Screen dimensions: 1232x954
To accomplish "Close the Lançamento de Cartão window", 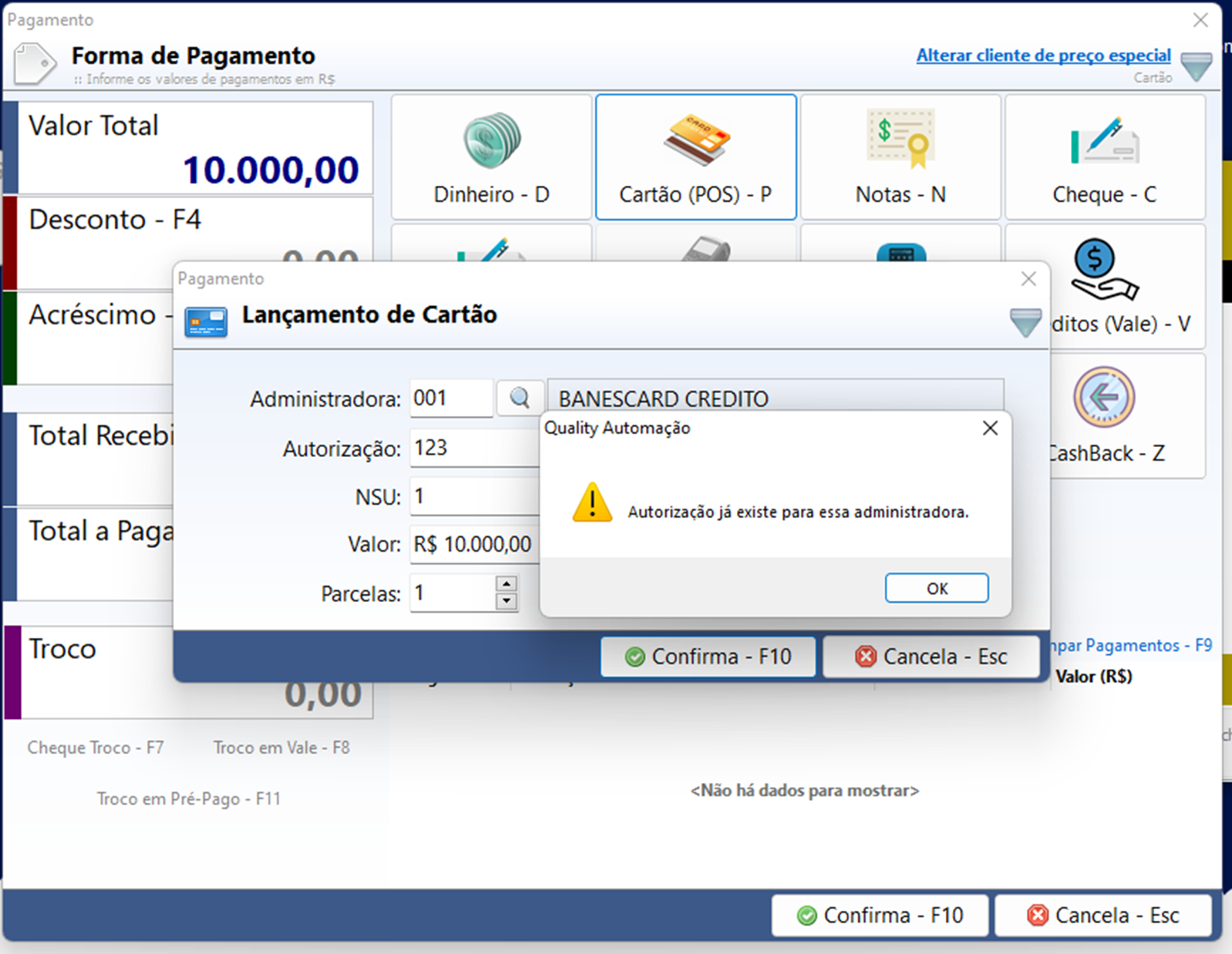I will pyautogui.click(x=1028, y=279).
